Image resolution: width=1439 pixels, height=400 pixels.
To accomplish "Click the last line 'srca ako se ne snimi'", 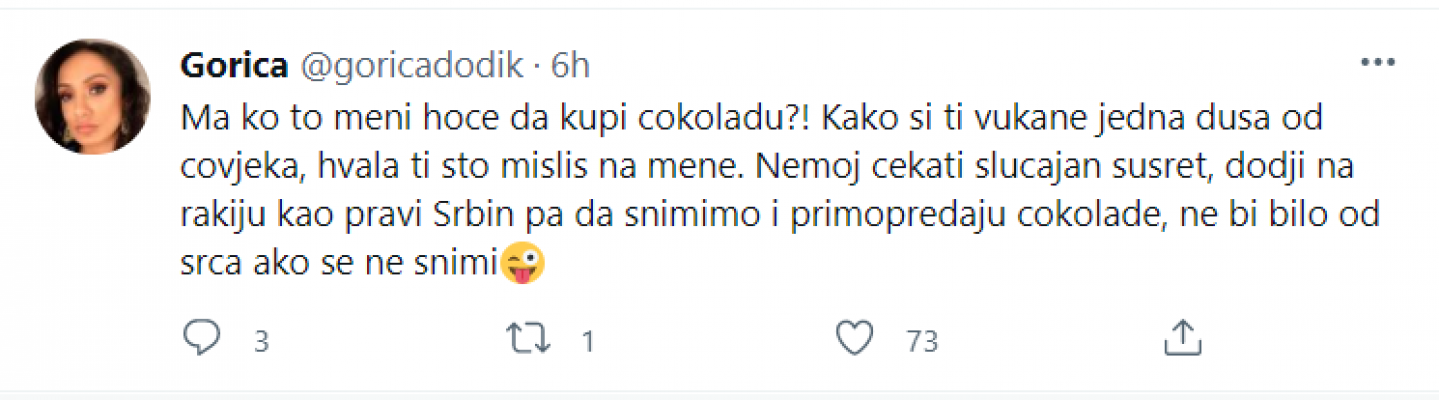I will (338, 264).
